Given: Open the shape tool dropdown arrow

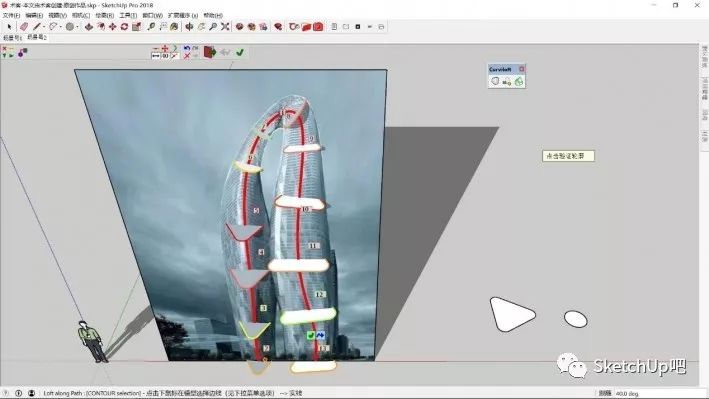Looking at the screenshot, I should [77, 27].
